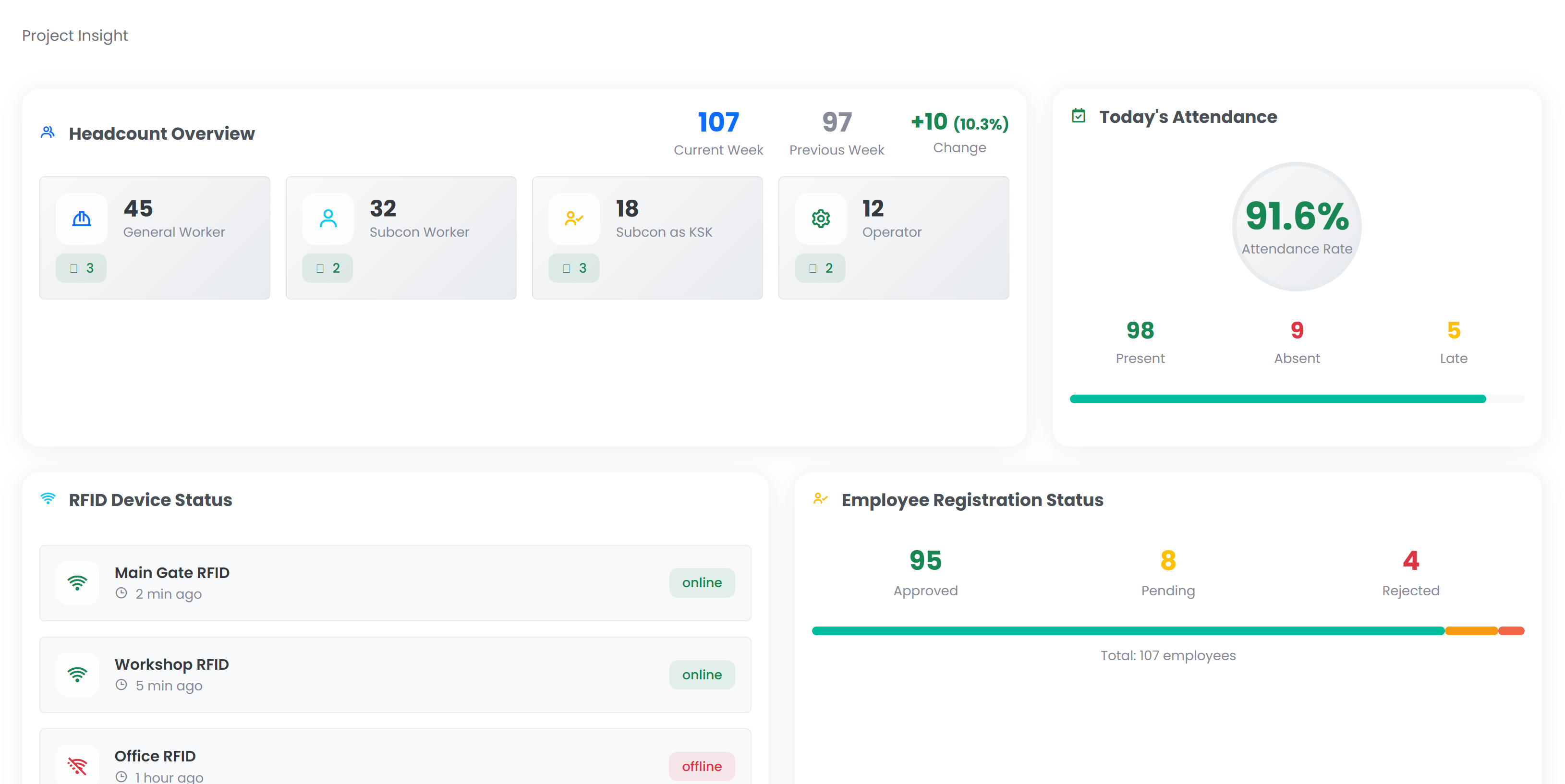Click the 8 Pending count
This screenshot has width=1565, height=784.
pyautogui.click(x=1168, y=560)
